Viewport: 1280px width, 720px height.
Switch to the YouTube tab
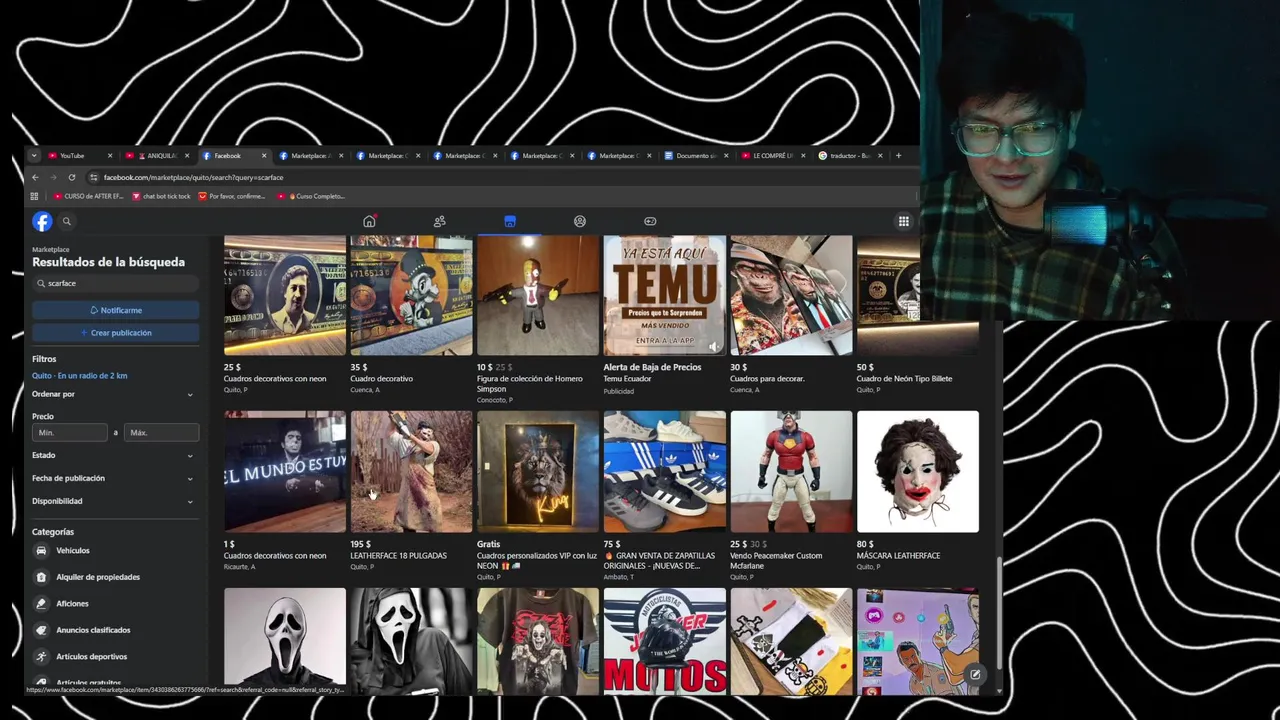pyautogui.click(x=80, y=155)
